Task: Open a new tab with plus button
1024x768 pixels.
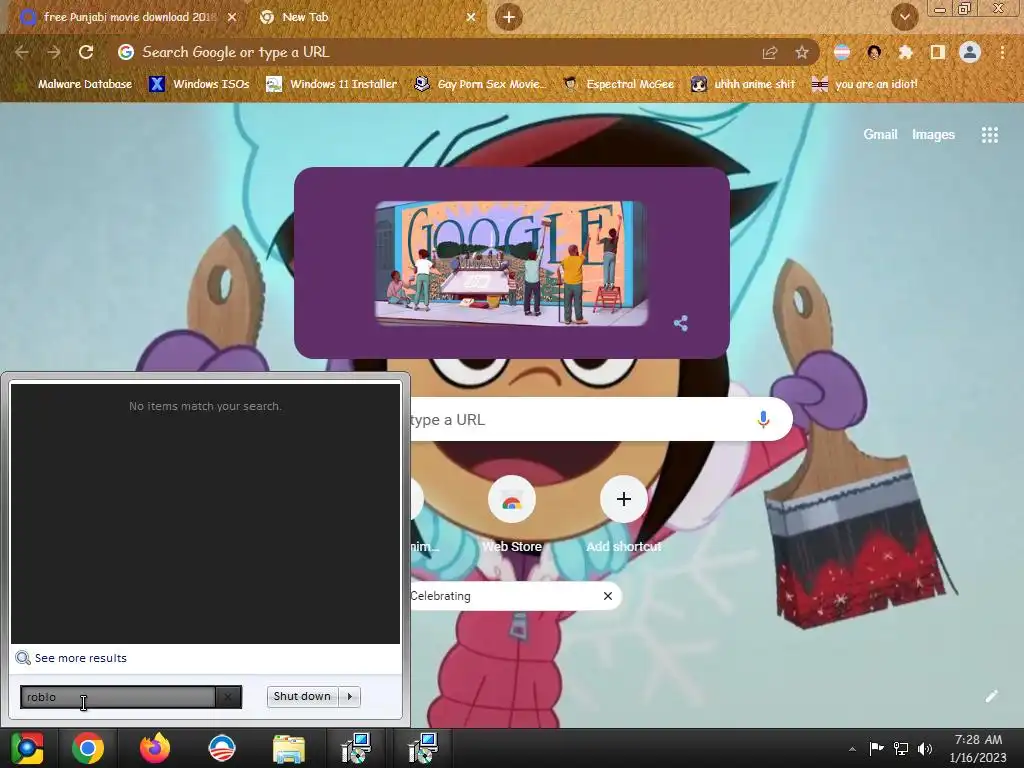Action: [509, 17]
